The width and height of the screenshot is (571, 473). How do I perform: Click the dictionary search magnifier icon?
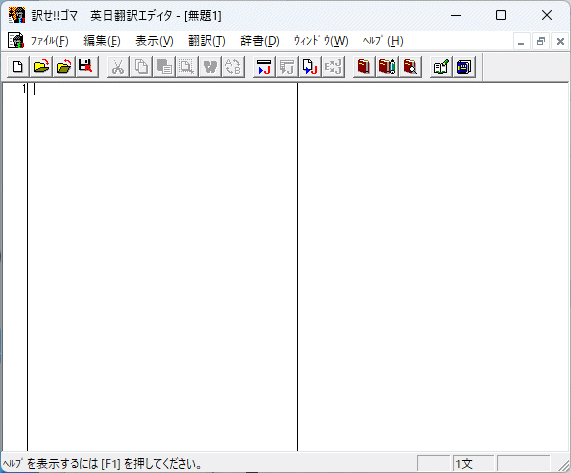(x=410, y=67)
